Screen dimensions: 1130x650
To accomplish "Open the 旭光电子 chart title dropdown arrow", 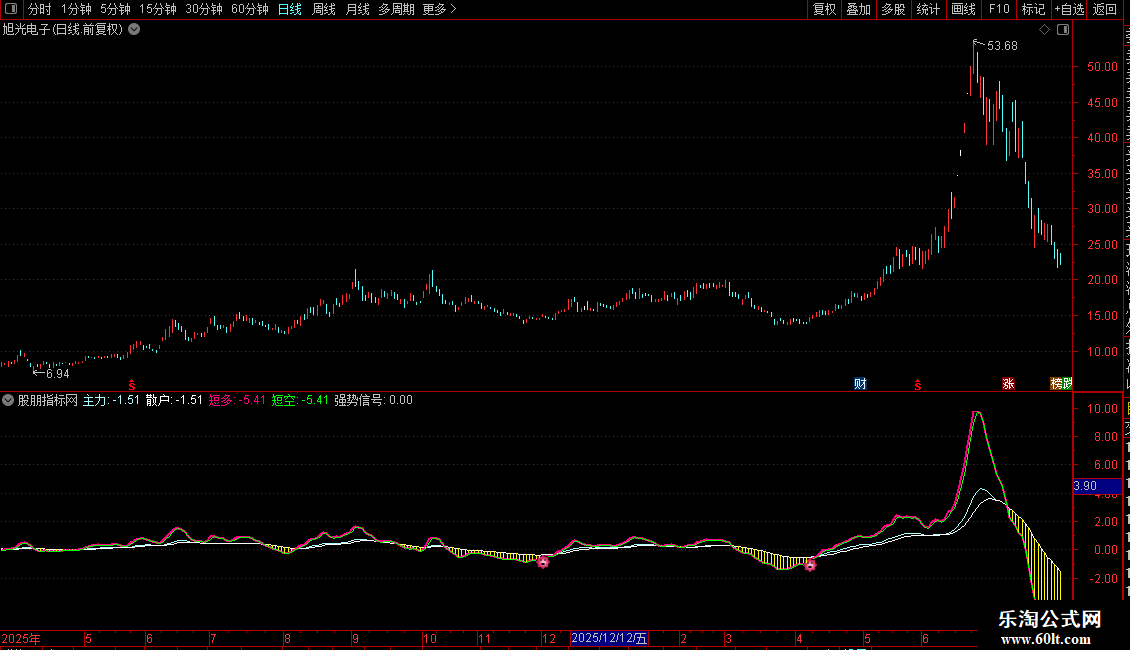I will (x=134, y=30).
